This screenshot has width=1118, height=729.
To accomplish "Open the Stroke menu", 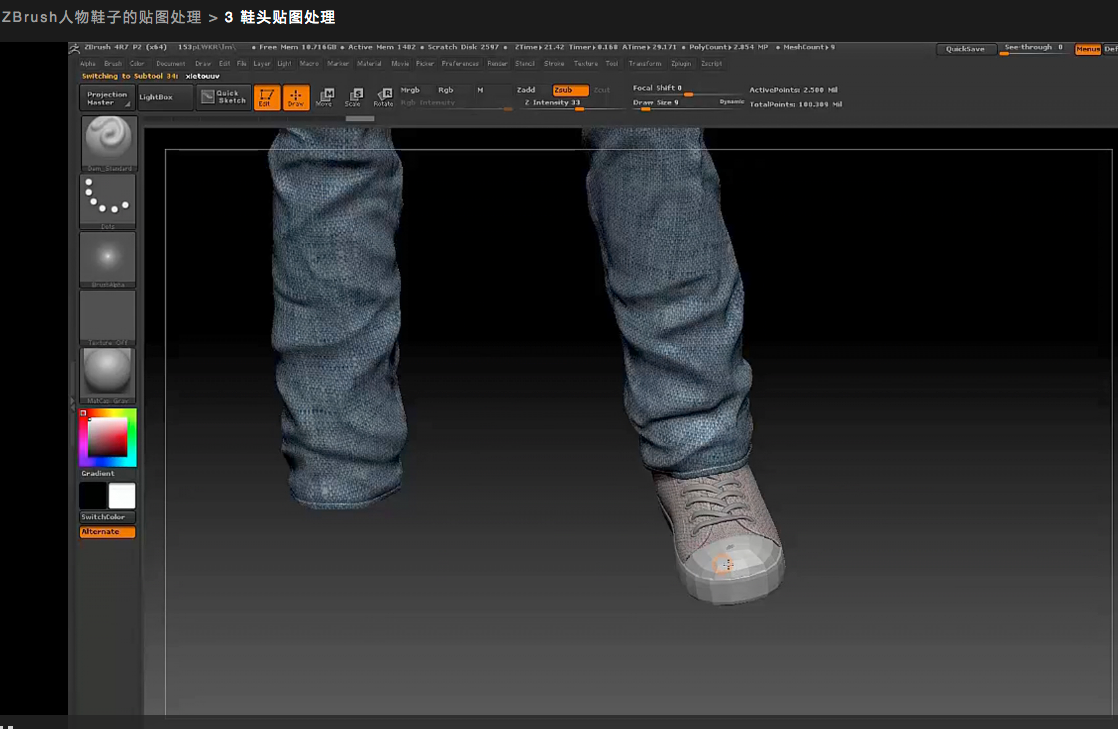I will (x=554, y=63).
